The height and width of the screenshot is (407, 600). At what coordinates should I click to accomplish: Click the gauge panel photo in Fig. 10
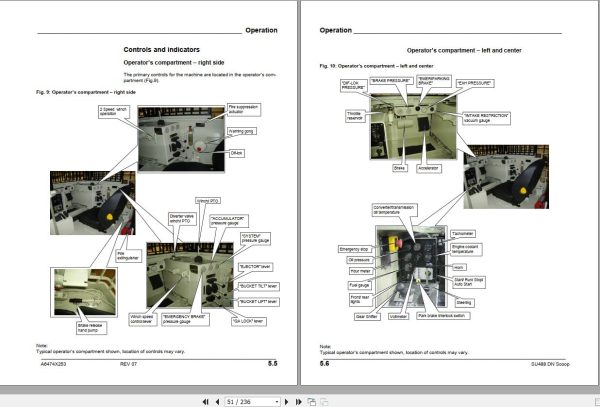click(411, 266)
